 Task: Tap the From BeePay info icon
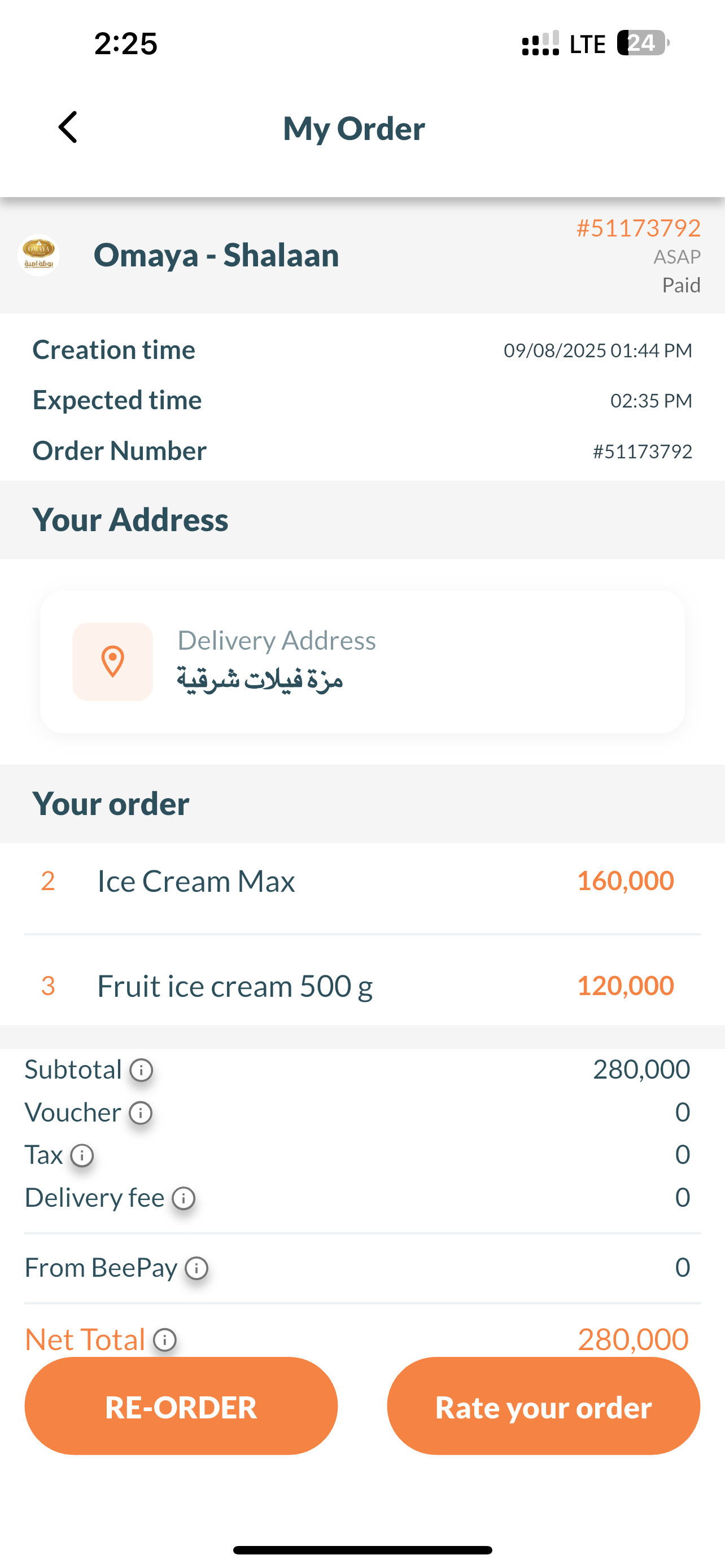196,1268
